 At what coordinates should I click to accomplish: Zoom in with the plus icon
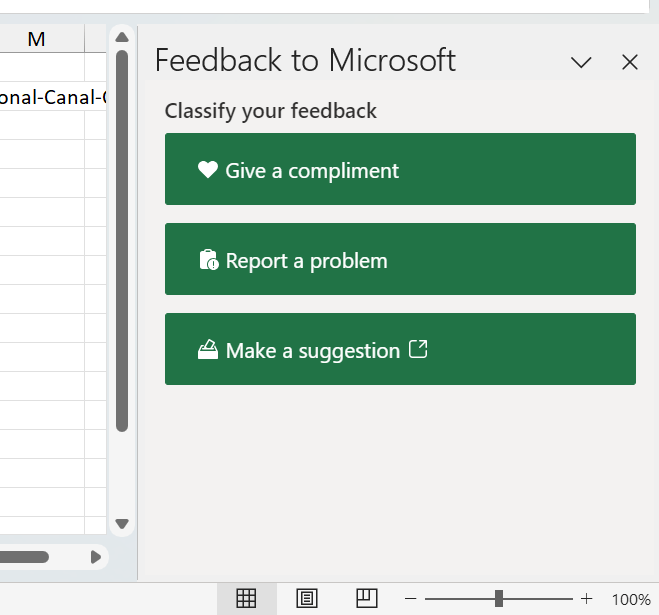click(x=586, y=599)
